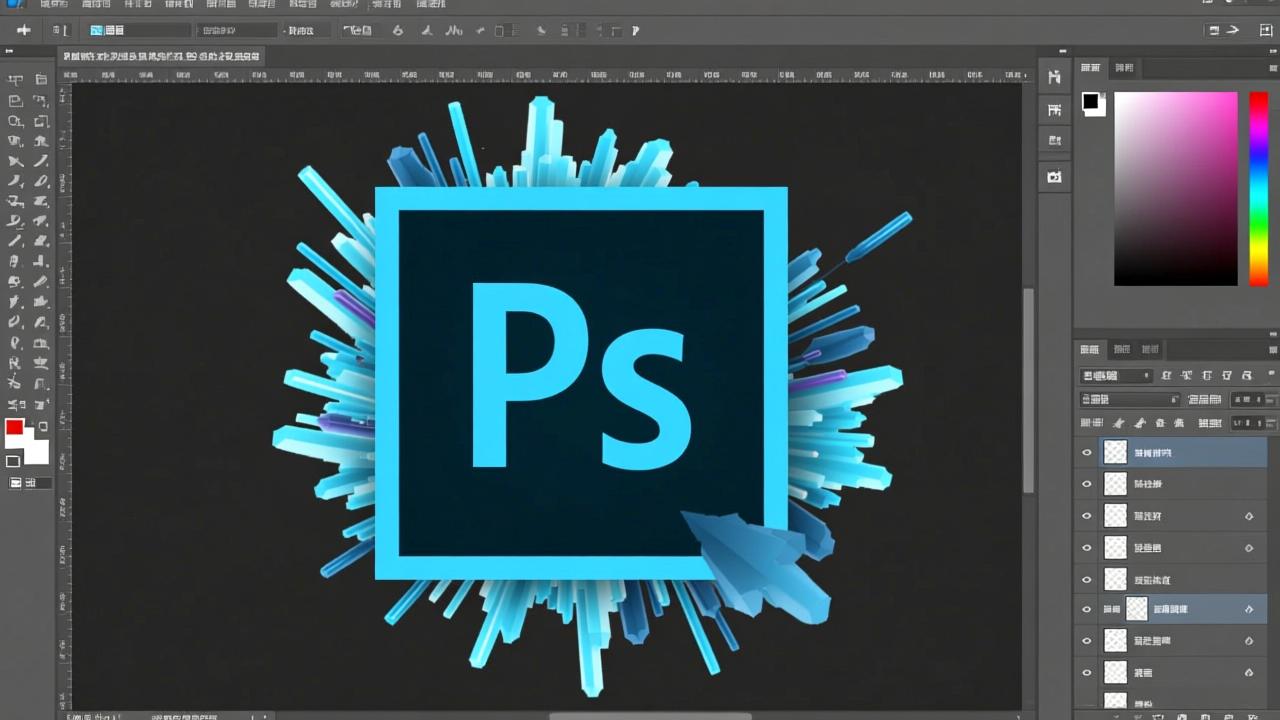Hide the linked layer in the middle of the stack
The image size is (1280, 720).
point(1087,608)
